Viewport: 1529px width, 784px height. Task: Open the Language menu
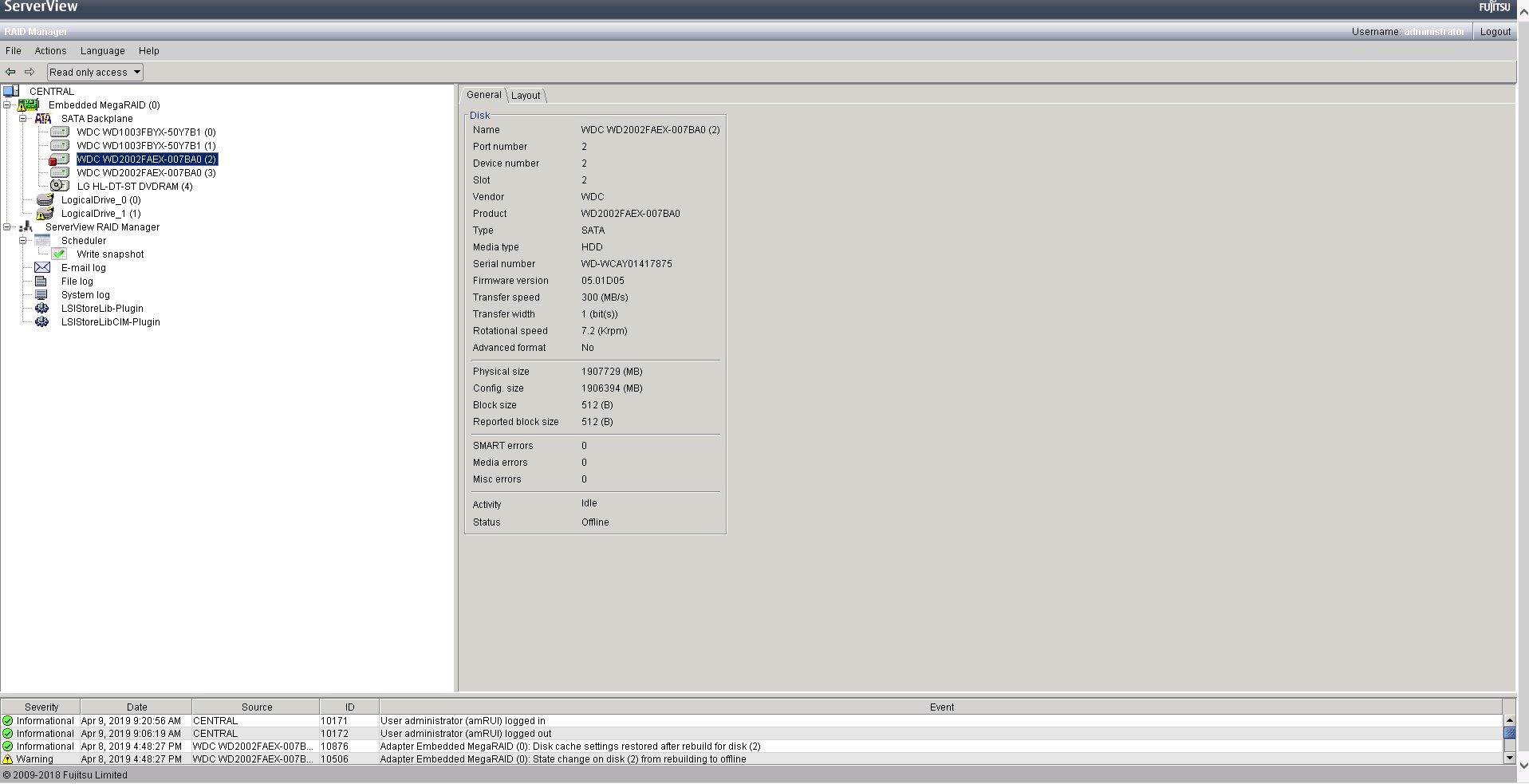pos(103,50)
